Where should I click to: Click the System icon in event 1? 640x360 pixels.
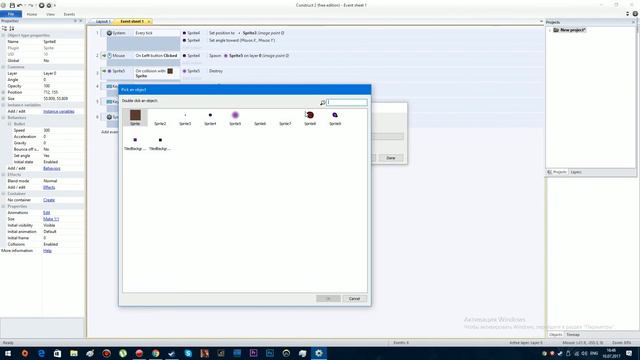[109, 33]
